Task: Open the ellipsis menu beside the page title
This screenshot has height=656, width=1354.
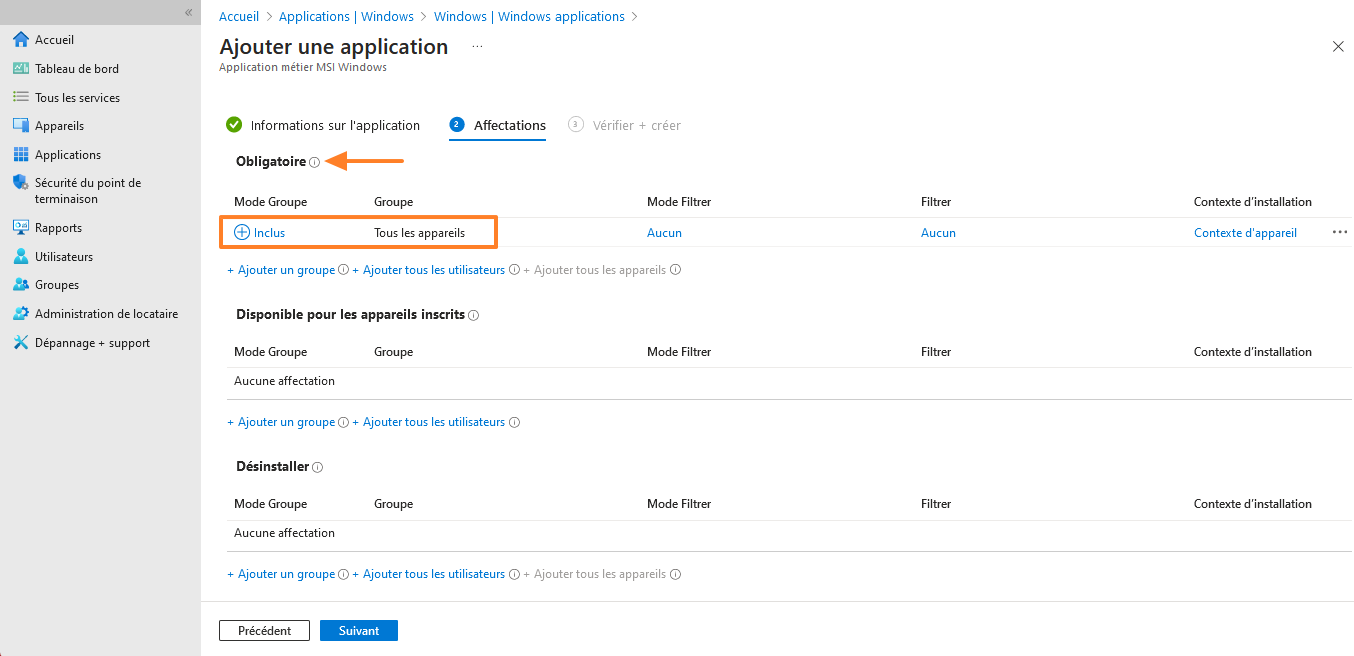Action: point(477,46)
